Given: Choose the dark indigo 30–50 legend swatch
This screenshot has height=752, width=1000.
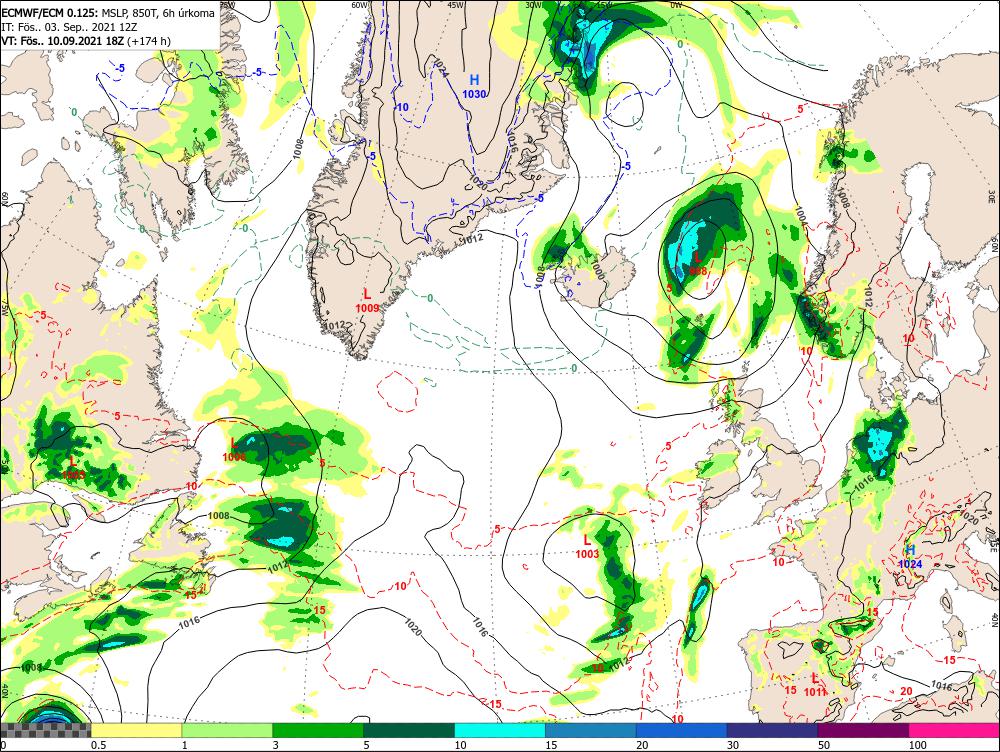Looking at the screenshot, I should click(772, 730).
